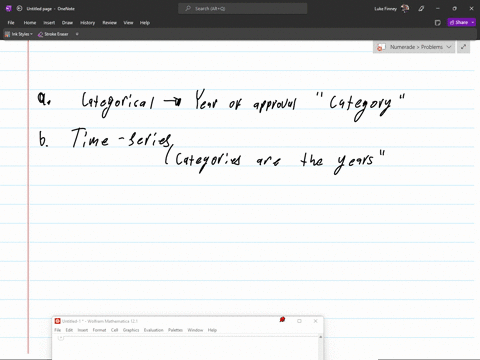Open the History tab

pyautogui.click(x=87, y=23)
